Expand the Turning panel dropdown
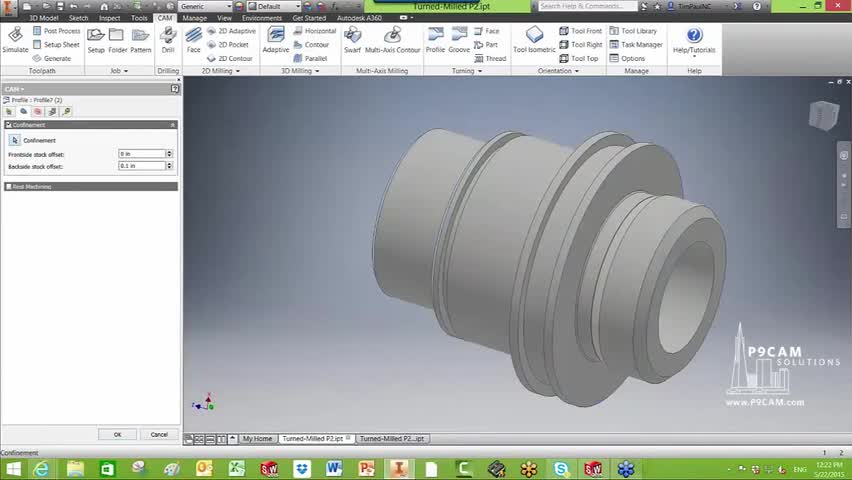Viewport: 852px width, 480px height. pos(467,71)
